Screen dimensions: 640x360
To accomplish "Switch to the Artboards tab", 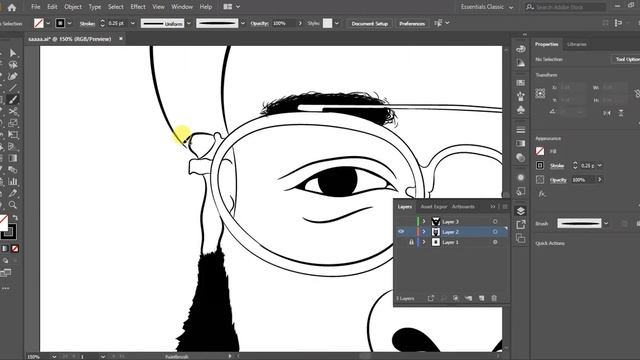I will click(x=463, y=207).
